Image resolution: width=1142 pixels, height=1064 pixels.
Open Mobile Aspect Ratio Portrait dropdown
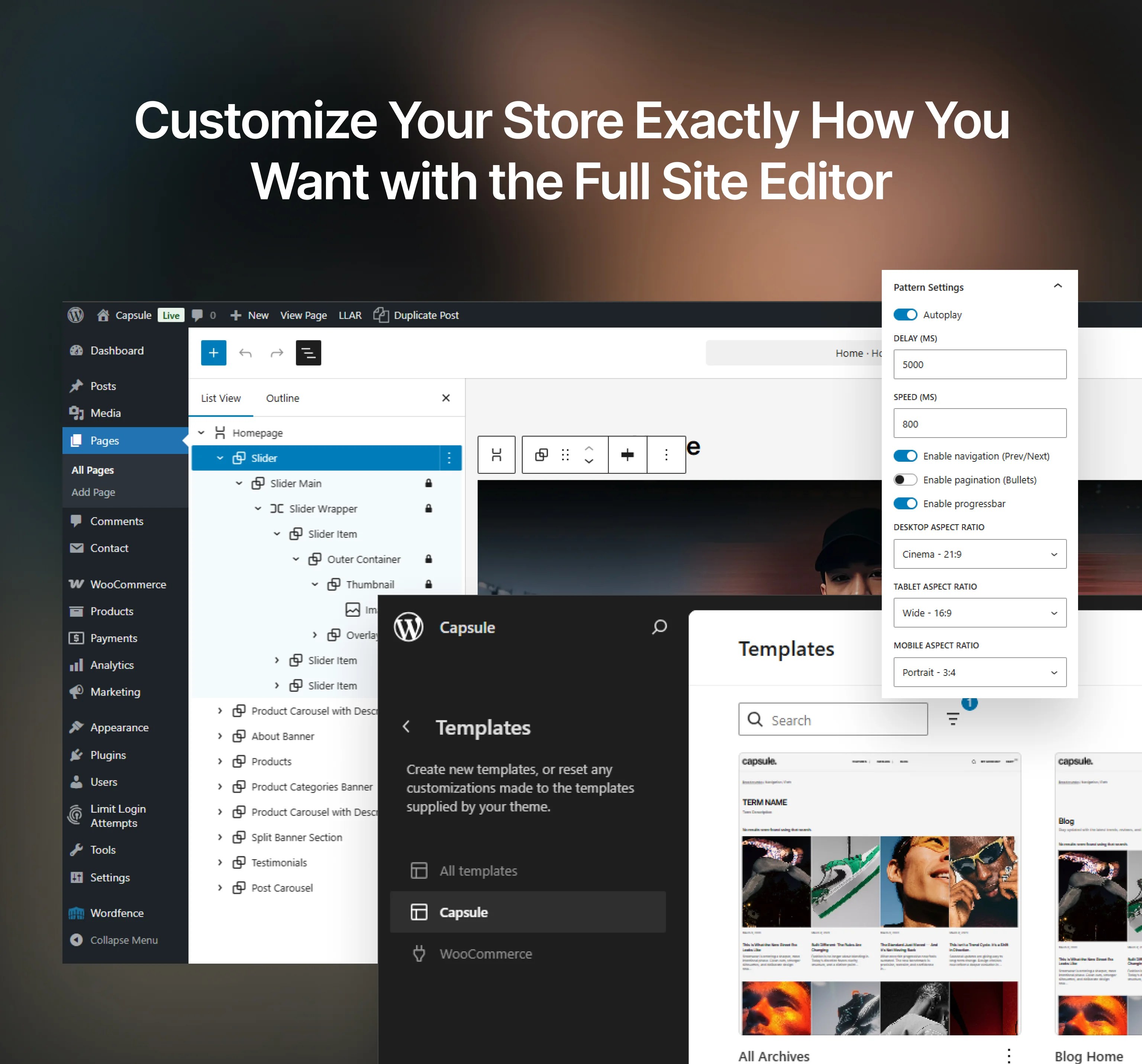980,672
